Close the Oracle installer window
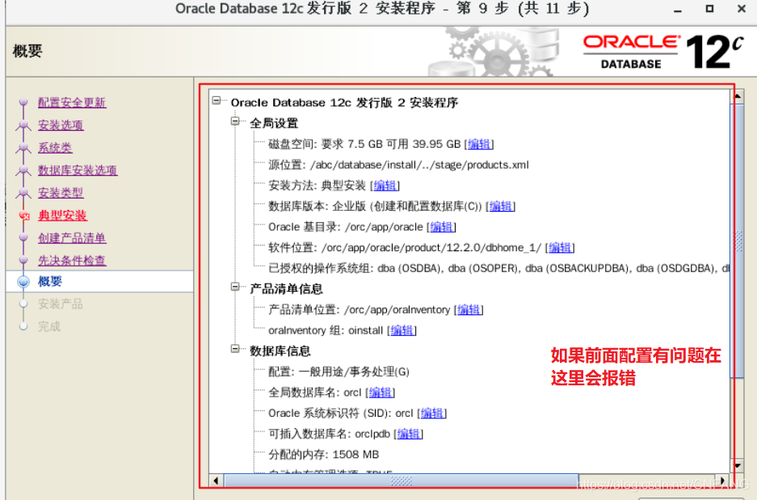Viewport: 757px width, 500px height. click(742, 9)
